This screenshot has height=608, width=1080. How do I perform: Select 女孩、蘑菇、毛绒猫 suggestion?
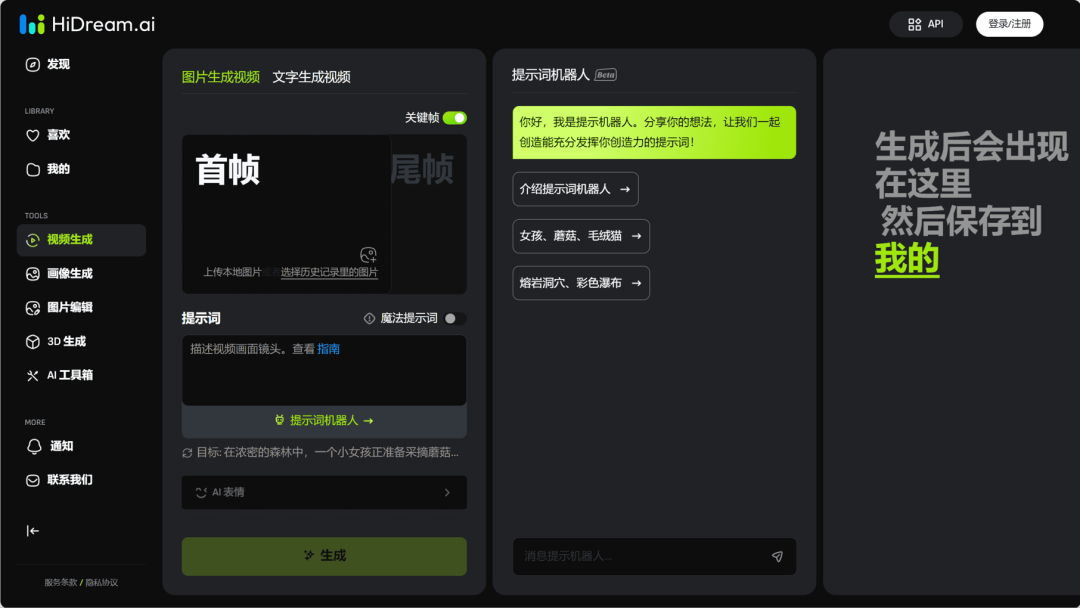coord(581,236)
